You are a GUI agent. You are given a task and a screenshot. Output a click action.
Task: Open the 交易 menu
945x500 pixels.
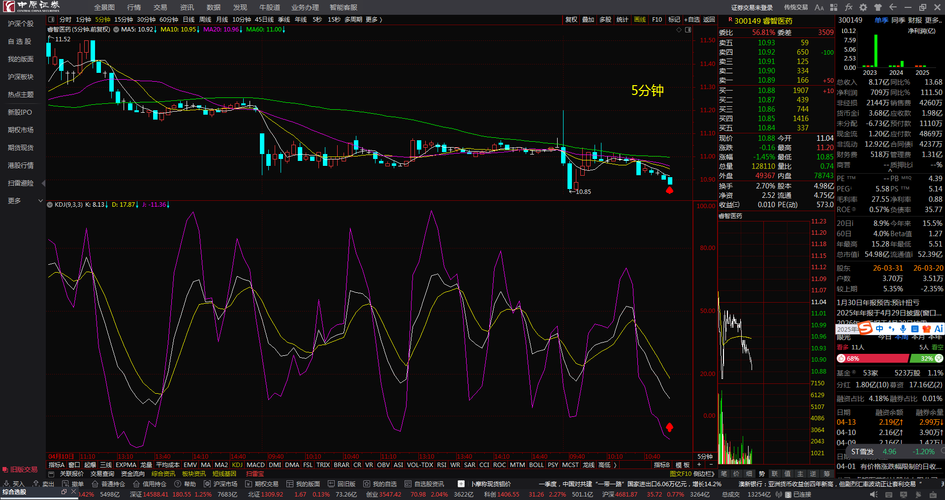[160, 7]
